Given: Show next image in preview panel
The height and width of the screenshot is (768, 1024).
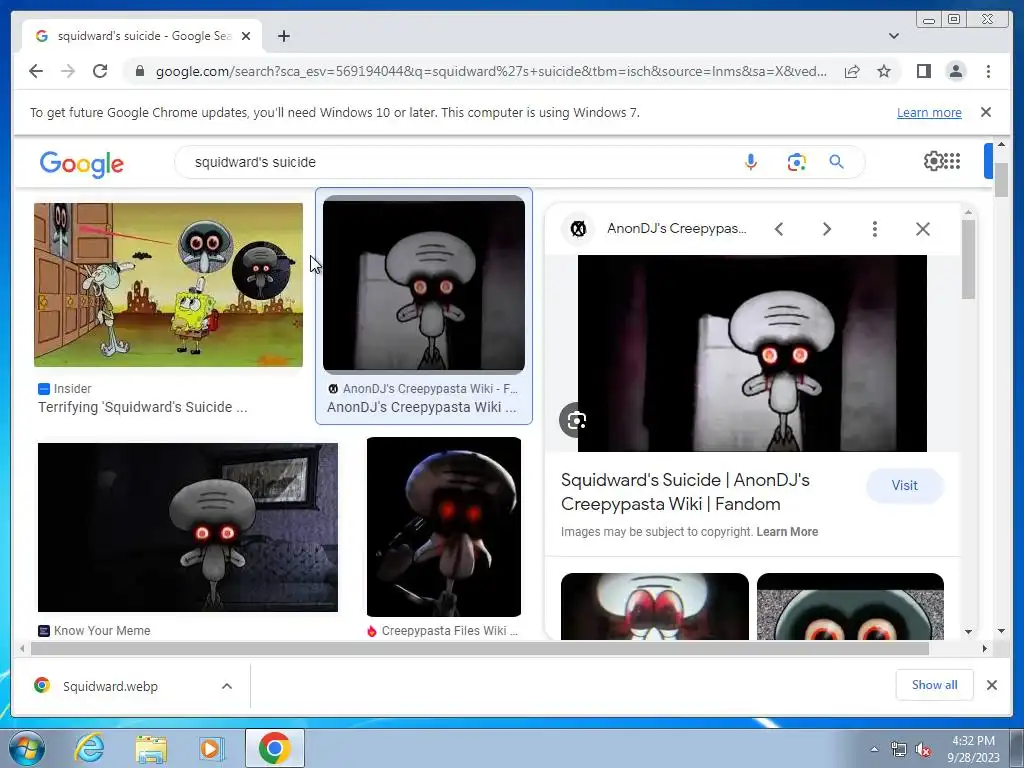Looking at the screenshot, I should click(827, 229).
